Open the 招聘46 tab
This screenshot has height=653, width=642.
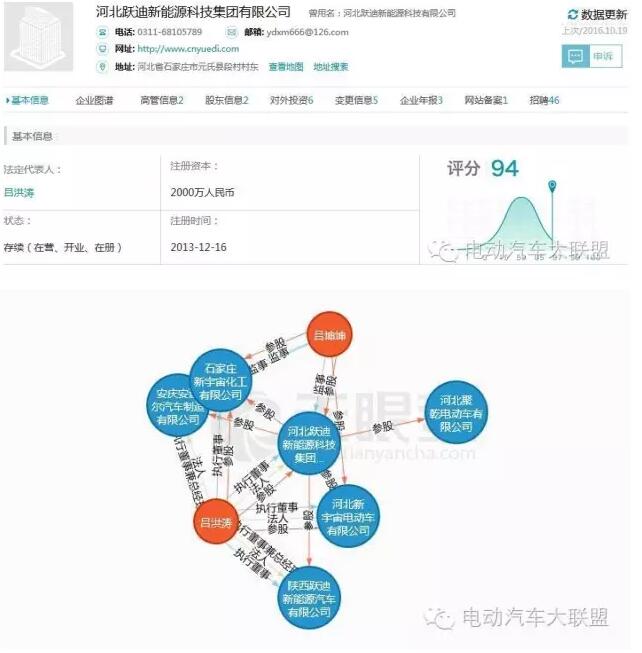544,100
